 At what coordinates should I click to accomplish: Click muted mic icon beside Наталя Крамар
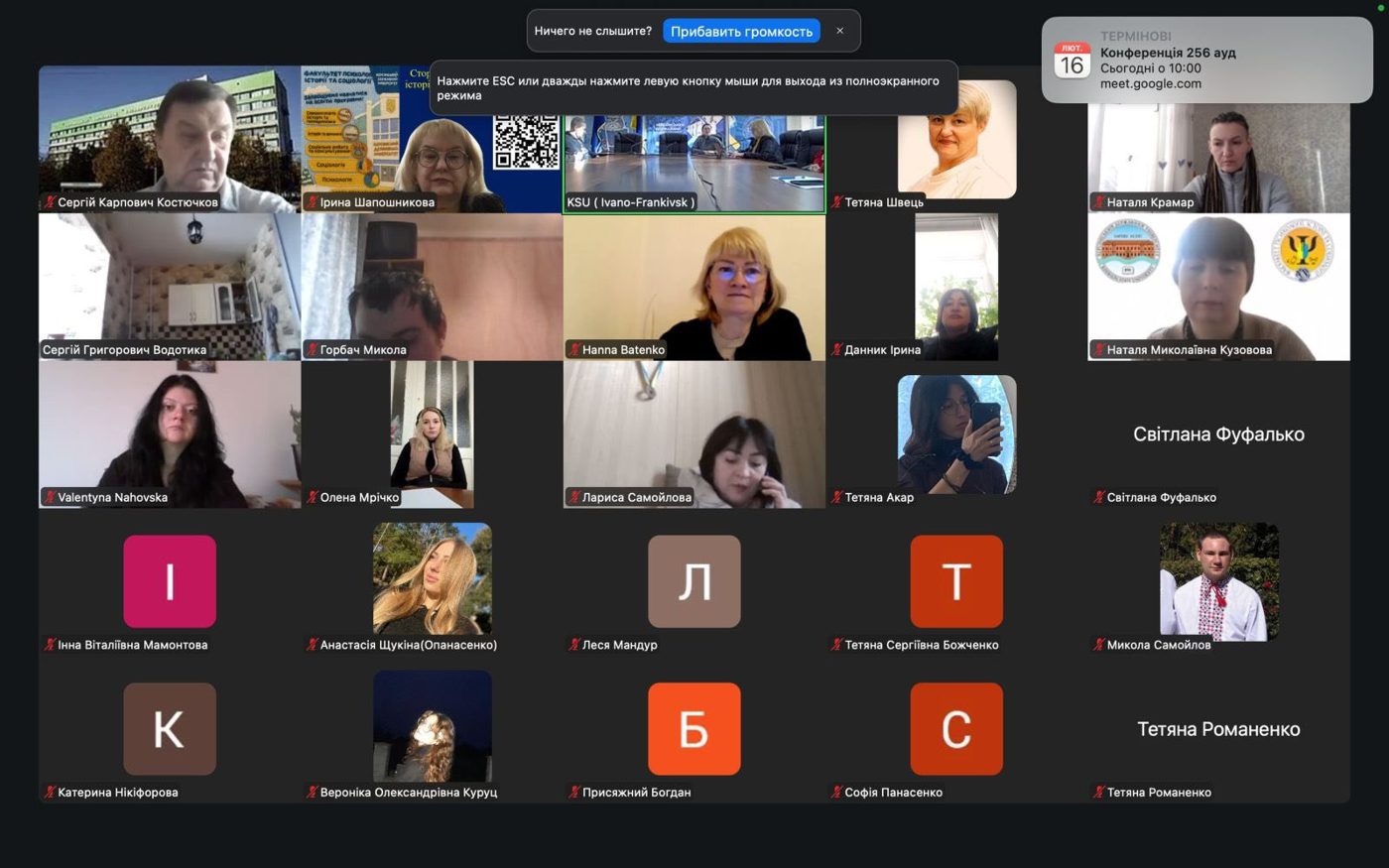click(1098, 202)
